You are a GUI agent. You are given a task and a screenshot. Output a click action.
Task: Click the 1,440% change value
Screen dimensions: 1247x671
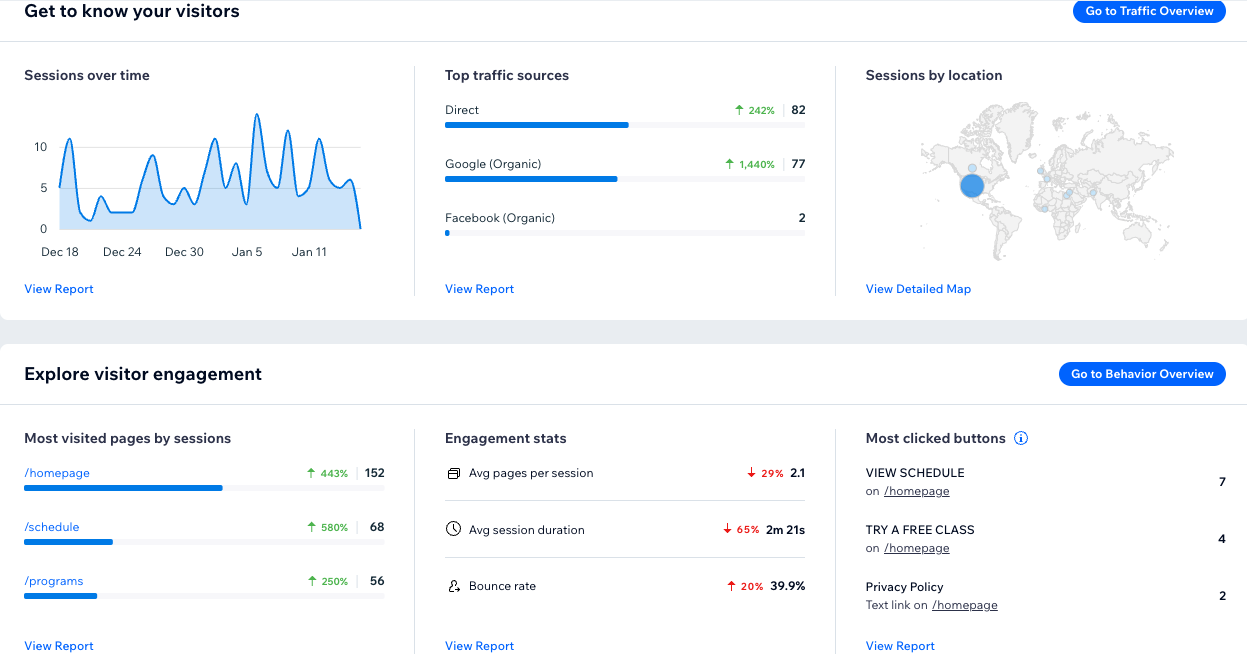[x=757, y=164]
